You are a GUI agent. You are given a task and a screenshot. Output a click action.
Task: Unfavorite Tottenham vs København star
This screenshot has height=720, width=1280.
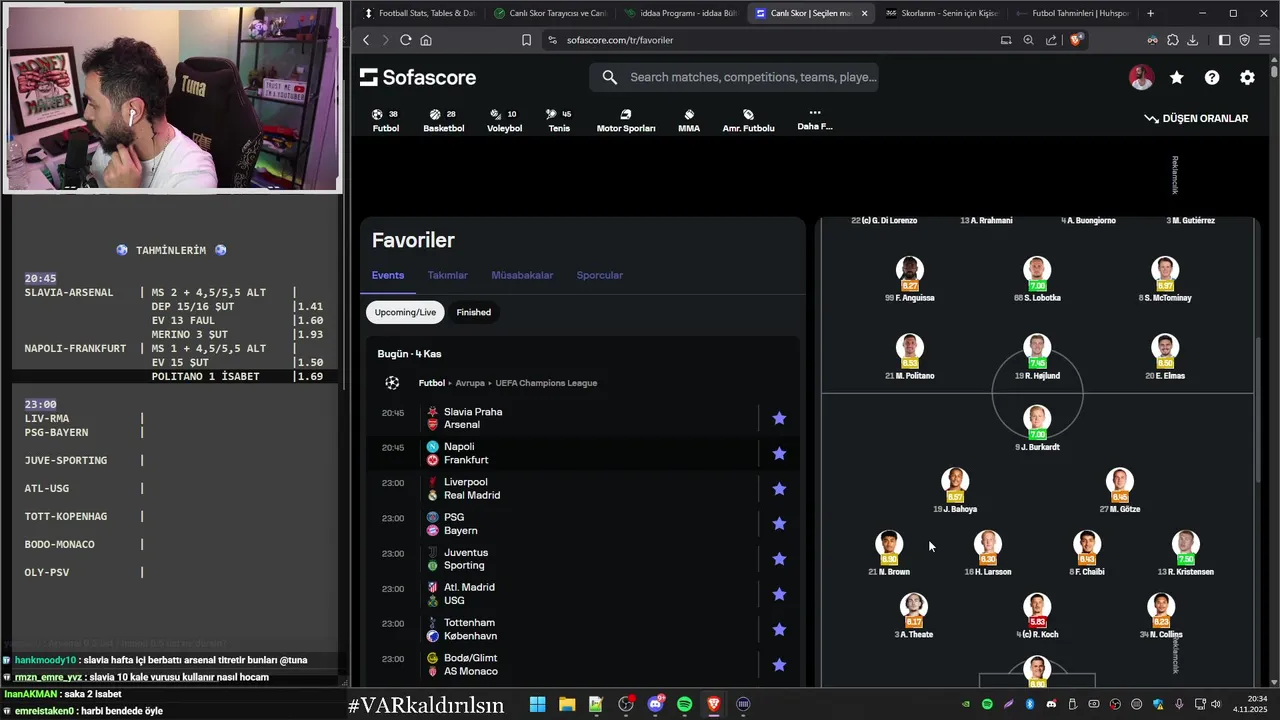779,629
